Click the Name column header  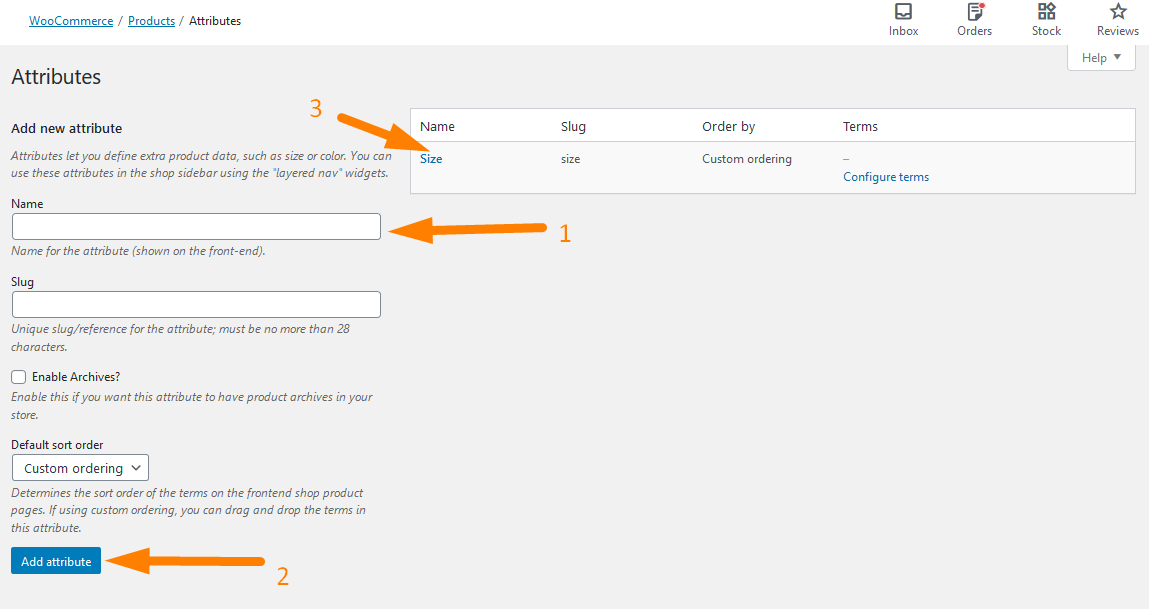pyautogui.click(x=437, y=126)
